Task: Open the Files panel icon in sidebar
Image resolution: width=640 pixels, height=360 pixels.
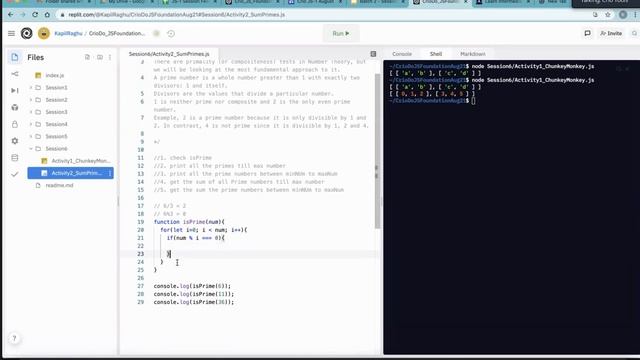Action: tap(15, 57)
